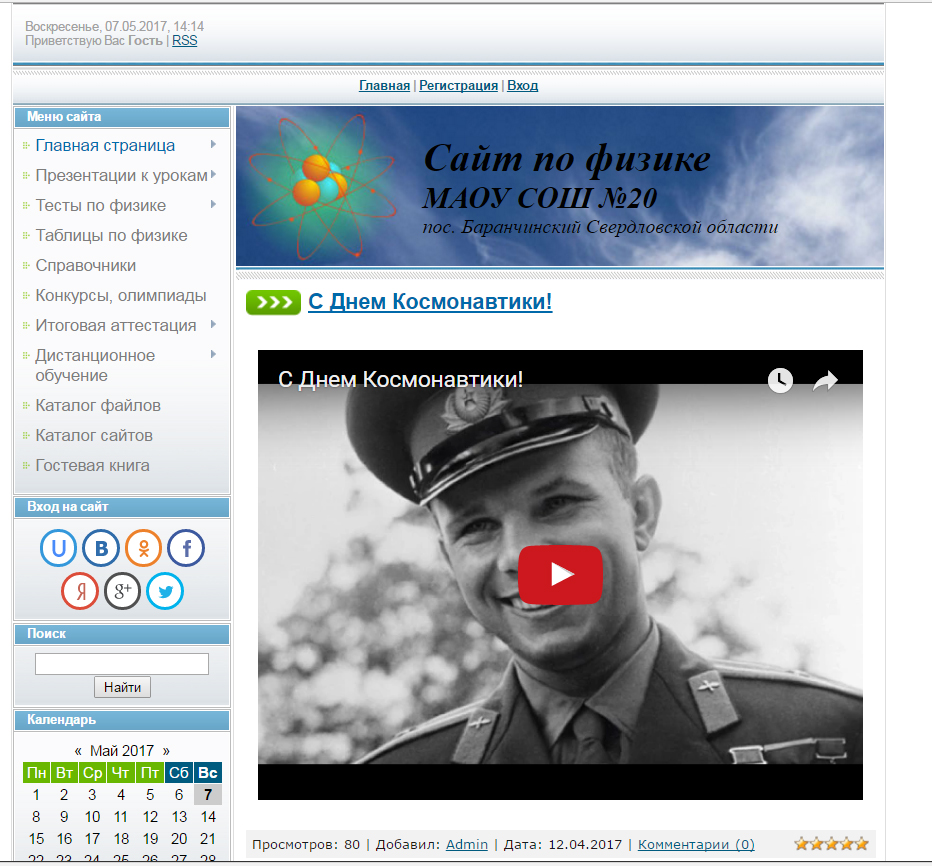Open Таблицы по физике menu item
This screenshot has width=932, height=866.
(111, 235)
